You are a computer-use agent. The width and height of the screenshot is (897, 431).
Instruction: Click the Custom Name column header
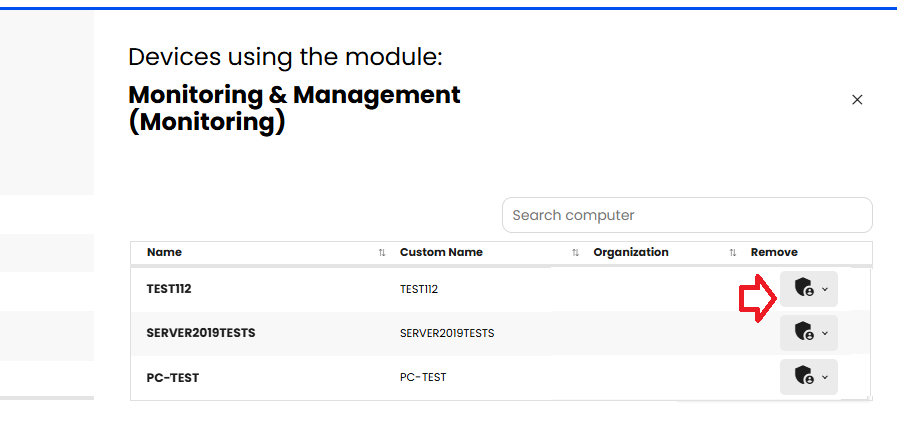click(441, 252)
